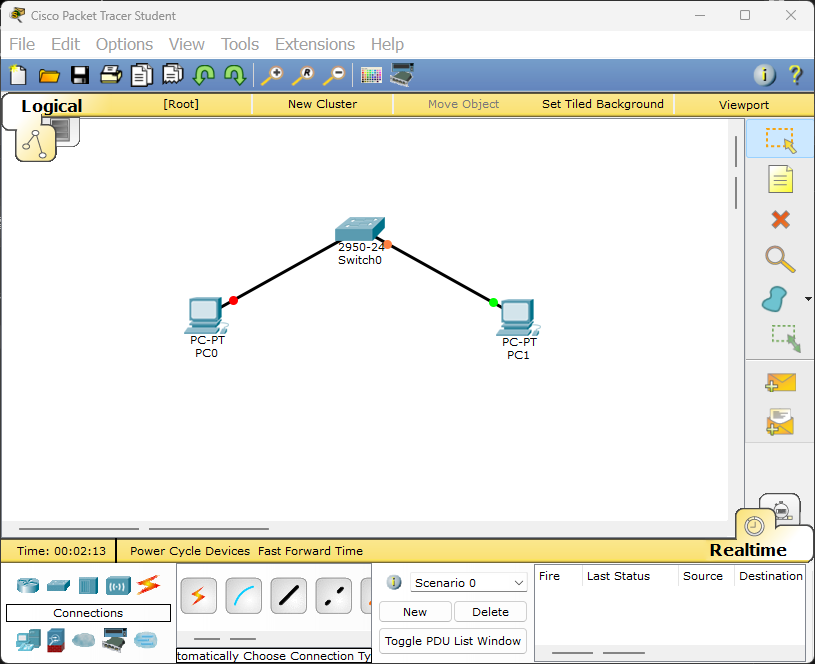Save the network with floppy icon
The width and height of the screenshot is (815, 664).
pyautogui.click(x=80, y=75)
